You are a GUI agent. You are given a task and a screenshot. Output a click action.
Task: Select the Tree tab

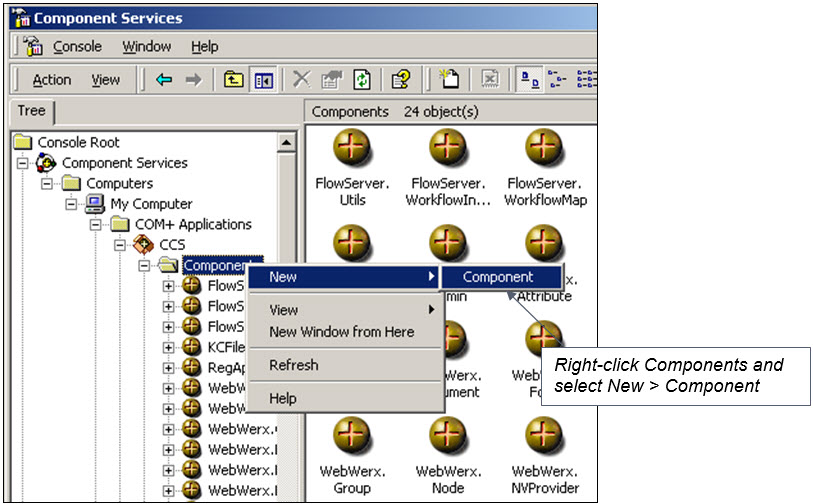[x=32, y=111]
